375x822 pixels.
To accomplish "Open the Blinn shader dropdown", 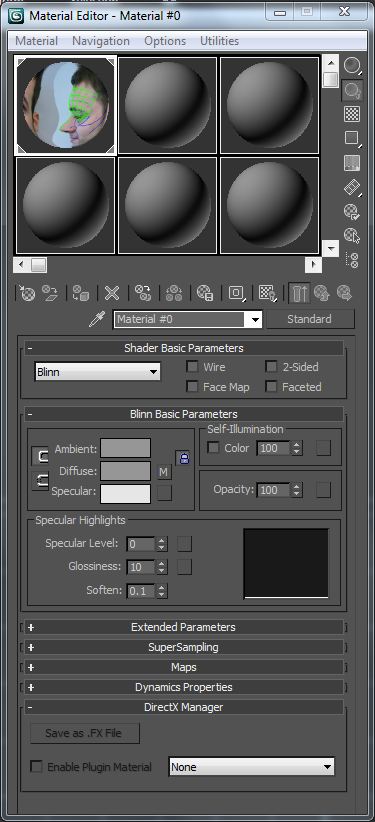I will point(98,372).
